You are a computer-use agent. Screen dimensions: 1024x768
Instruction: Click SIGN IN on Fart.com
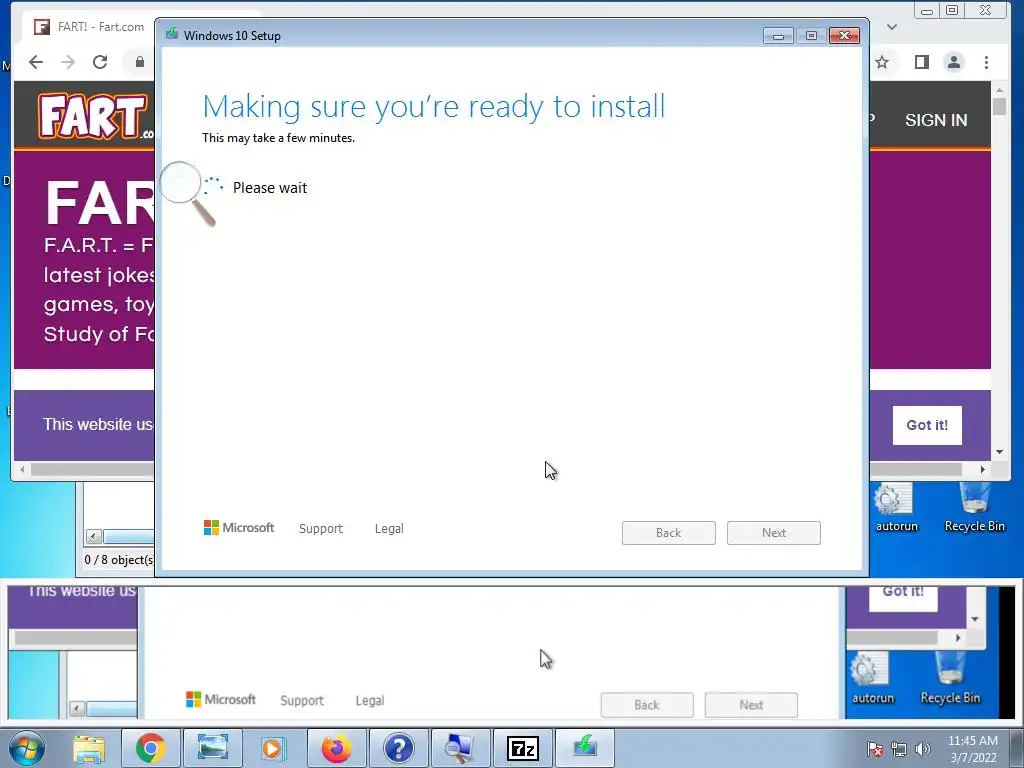point(936,120)
